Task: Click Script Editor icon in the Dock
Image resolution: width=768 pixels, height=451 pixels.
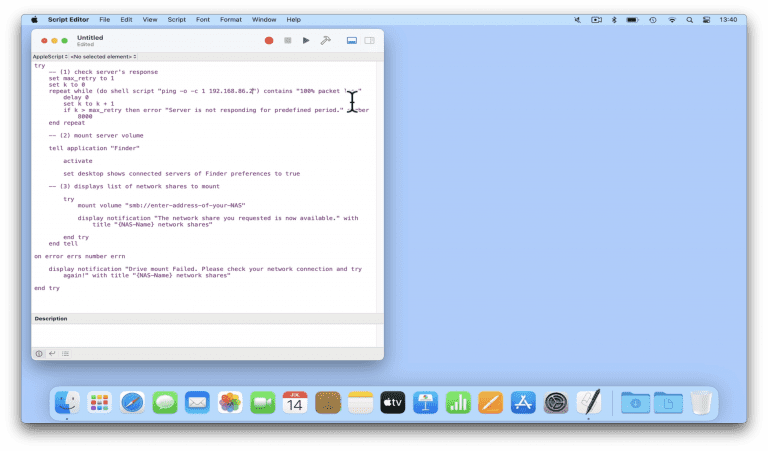Action: point(588,403)
